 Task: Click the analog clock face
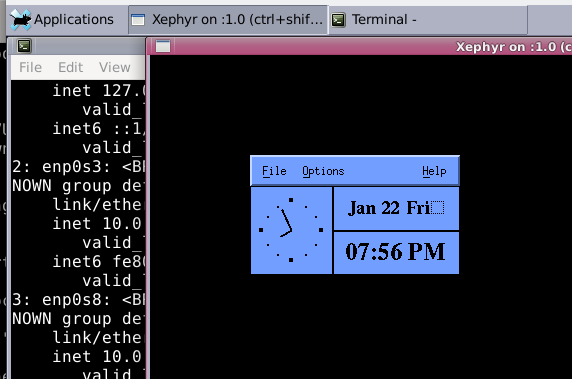291,230
